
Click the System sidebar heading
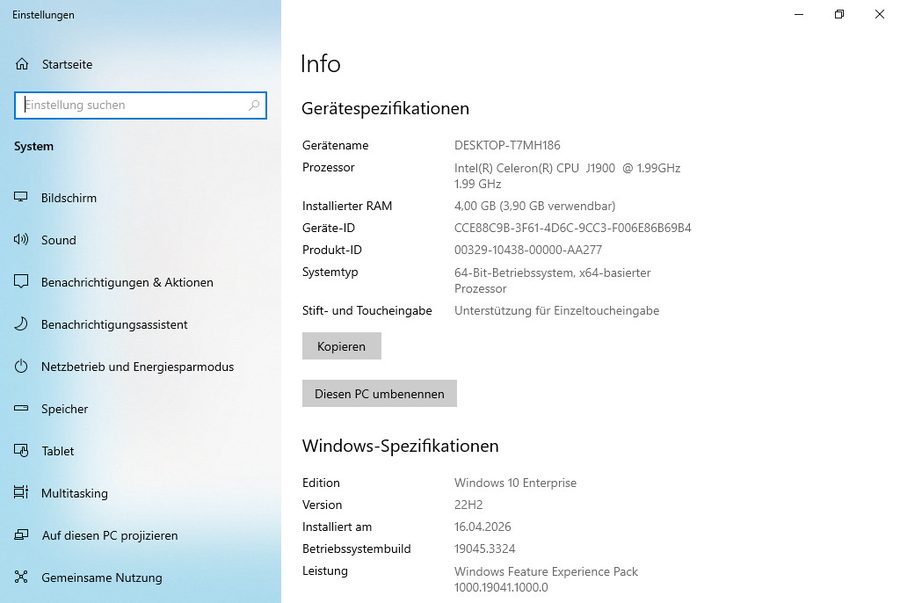(x=34, y=146)
